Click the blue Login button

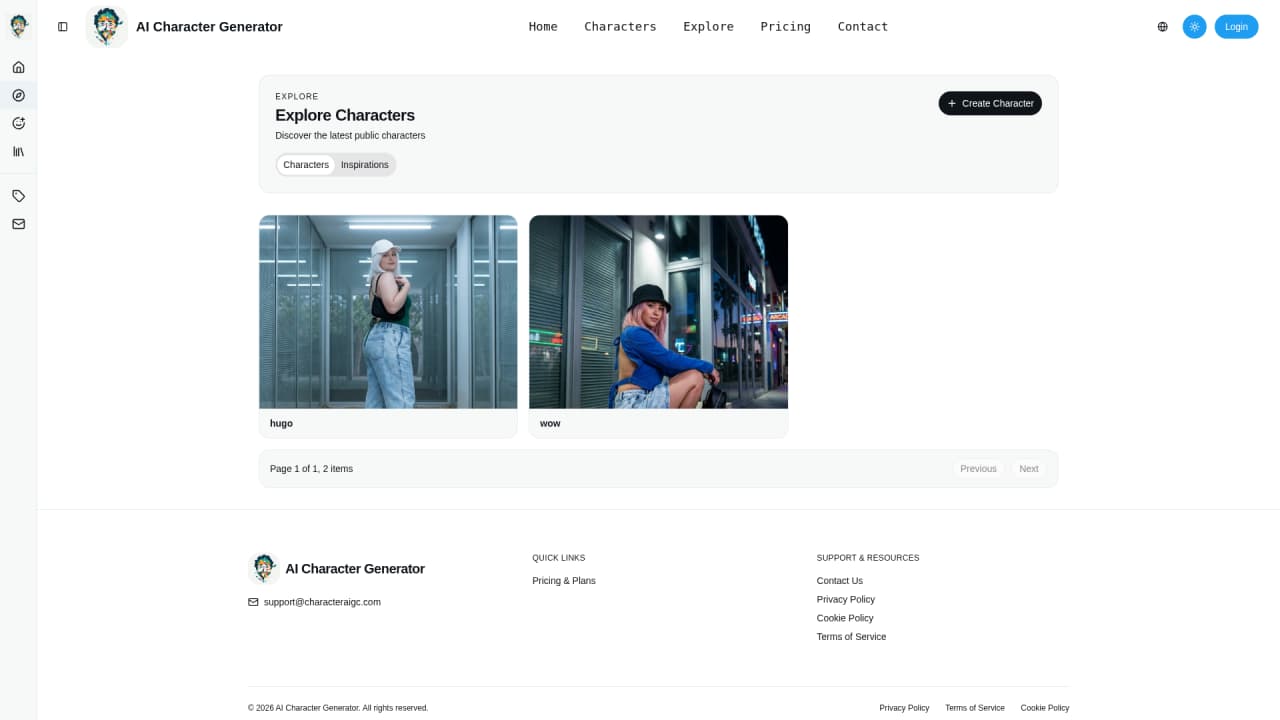1236,27
